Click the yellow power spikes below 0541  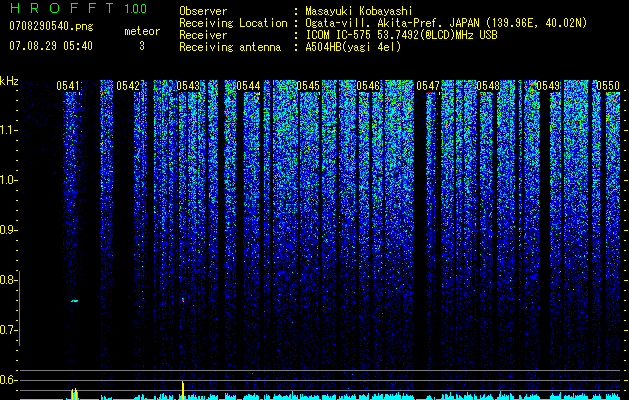[75, 394]
